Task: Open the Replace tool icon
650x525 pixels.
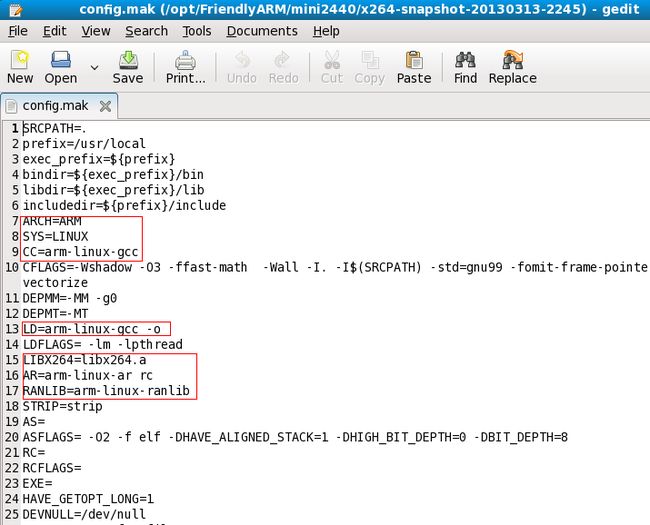Action: click(x=513, y=60)
